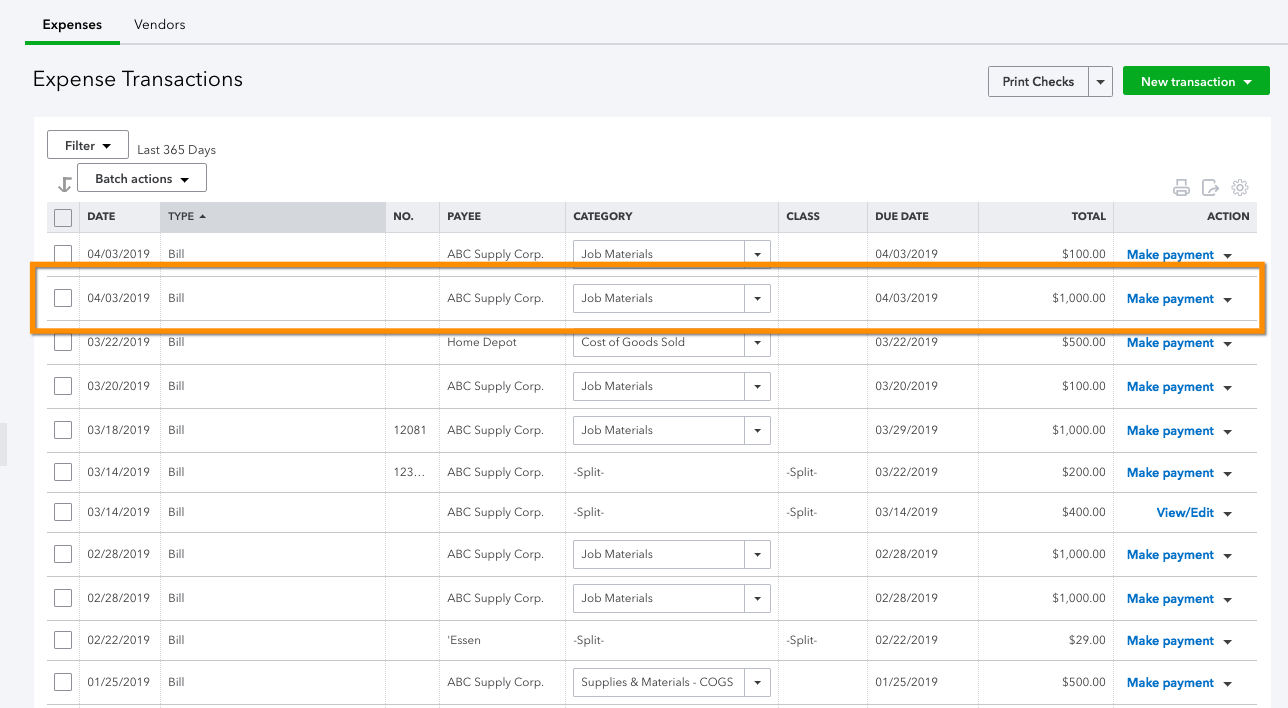The height and width of the screenshot is (708, 1288).
Task: Click Make payment for the 'Essen bill
Action: 1170,641
